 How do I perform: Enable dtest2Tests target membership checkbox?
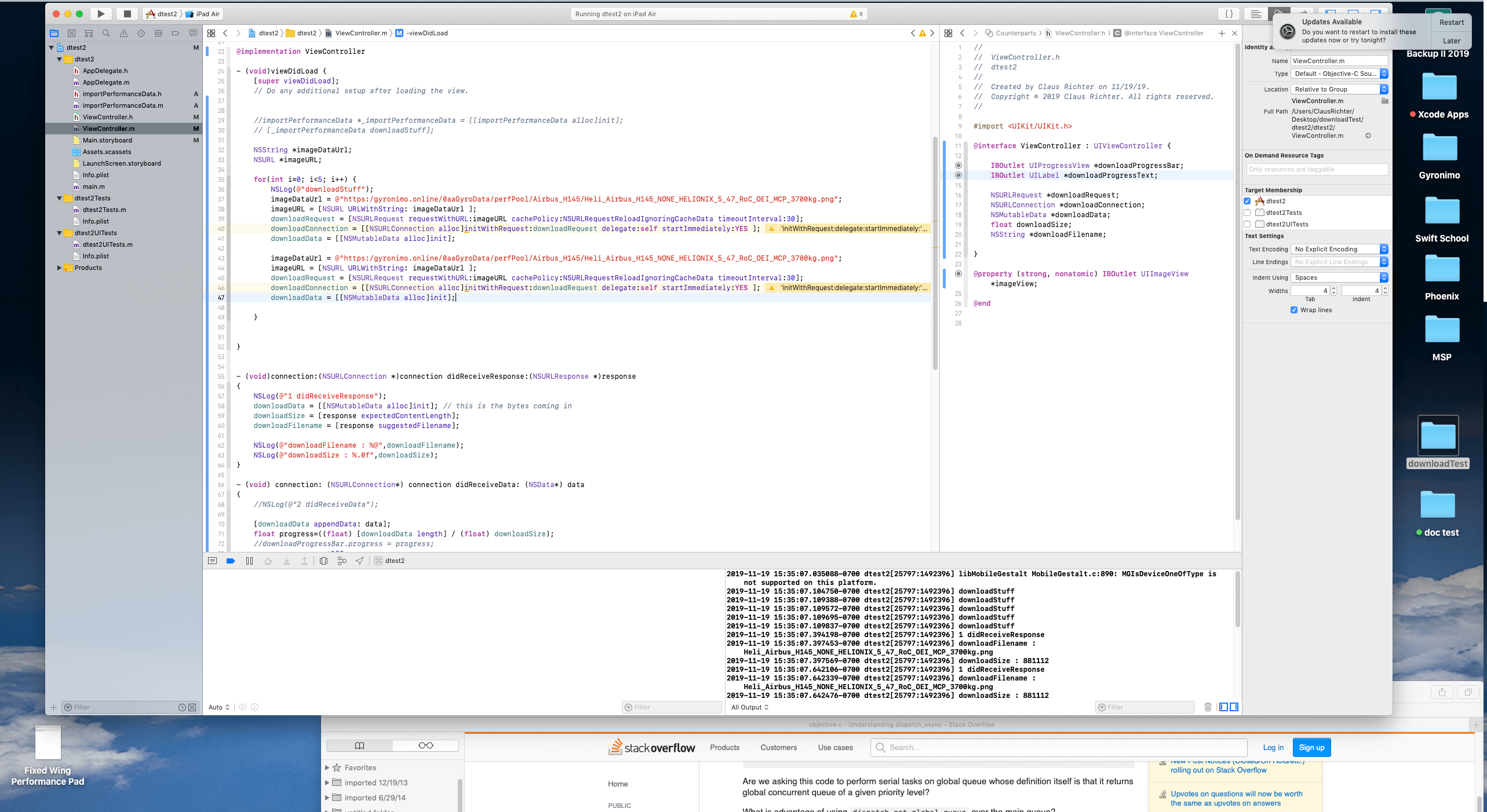1248,213
